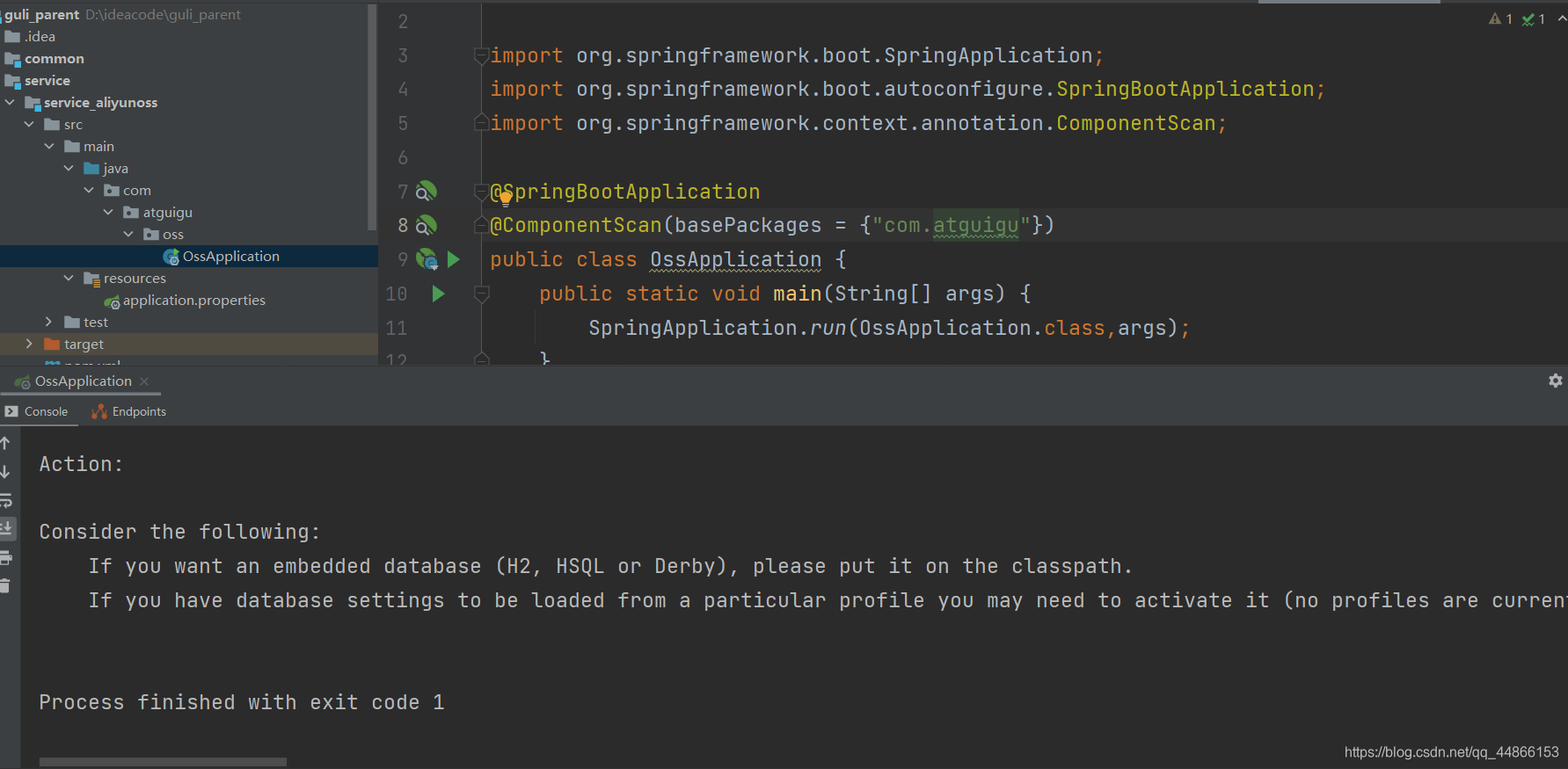
Task: Switch to the Endpoints tab
Action: tap(128, 411)
